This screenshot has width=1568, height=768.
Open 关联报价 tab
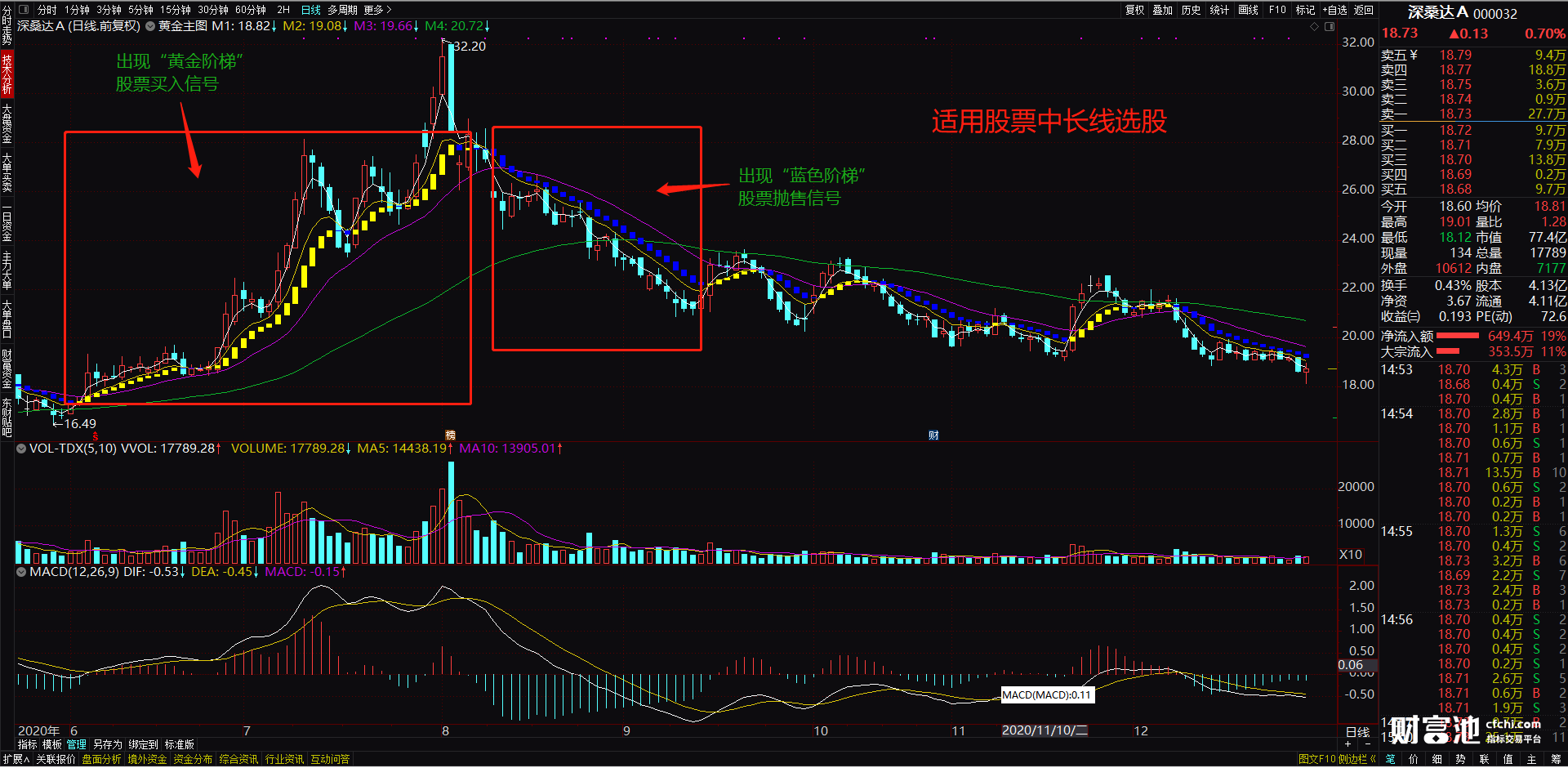[x=56, y=759]
